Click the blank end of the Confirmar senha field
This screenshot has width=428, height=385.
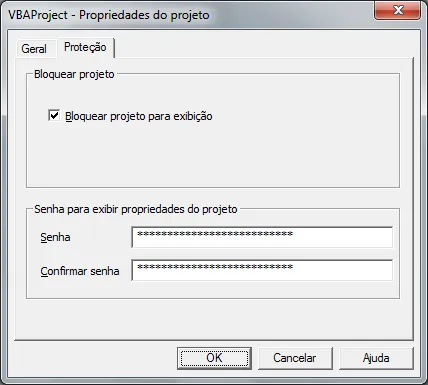point(343,270)
